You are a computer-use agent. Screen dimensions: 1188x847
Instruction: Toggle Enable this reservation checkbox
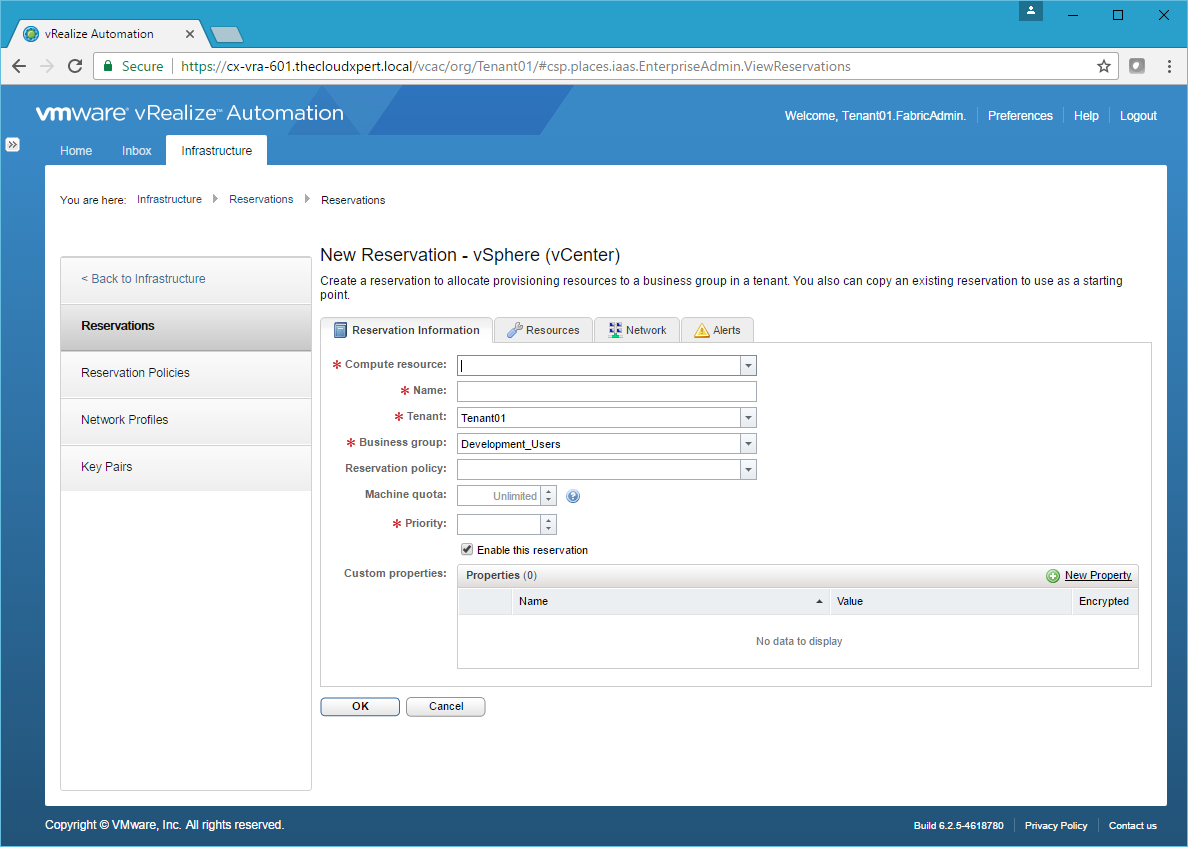pos(467,550)
